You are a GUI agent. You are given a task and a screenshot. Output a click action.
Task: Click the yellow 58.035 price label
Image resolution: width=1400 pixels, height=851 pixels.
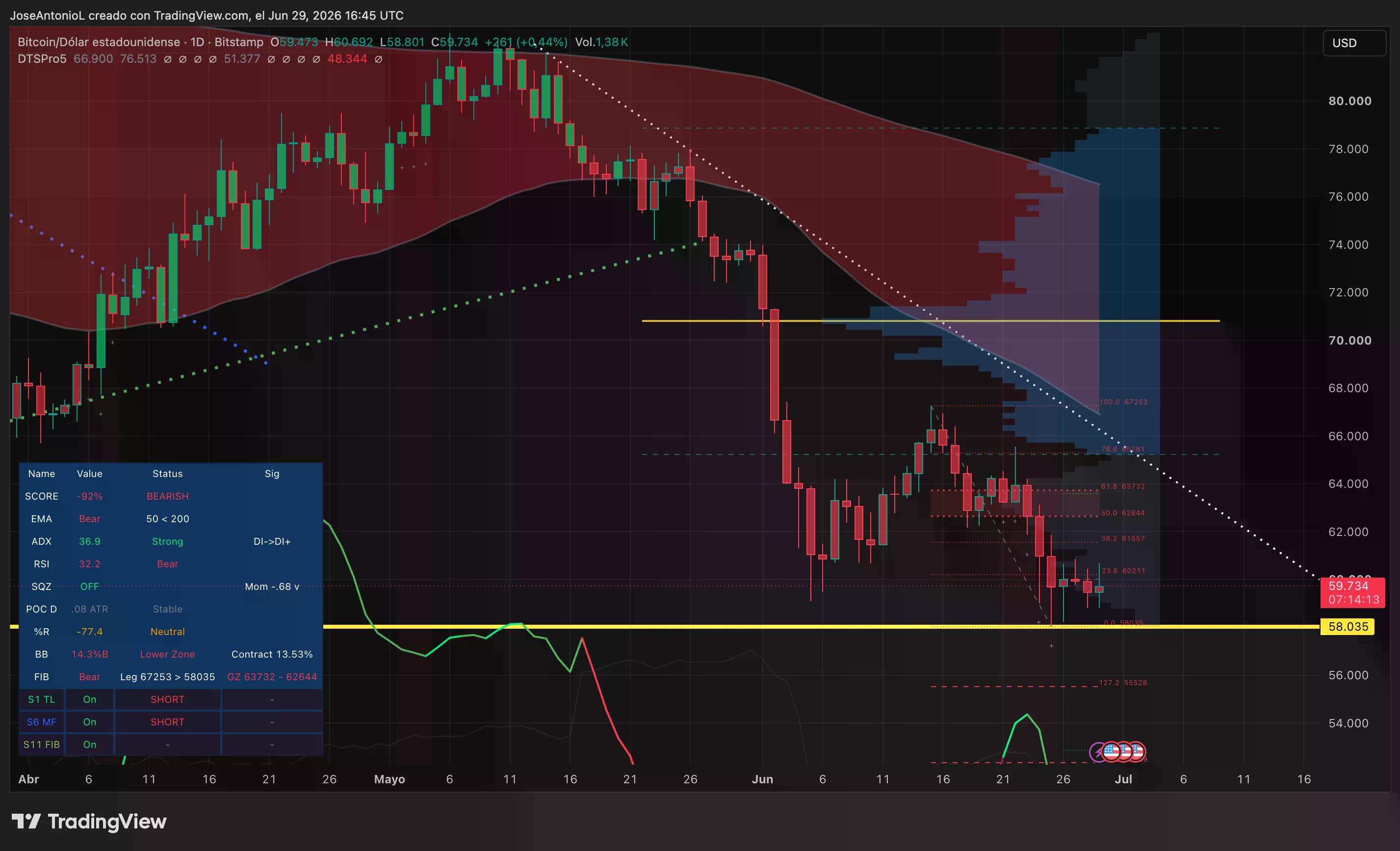click(1348, 626)
